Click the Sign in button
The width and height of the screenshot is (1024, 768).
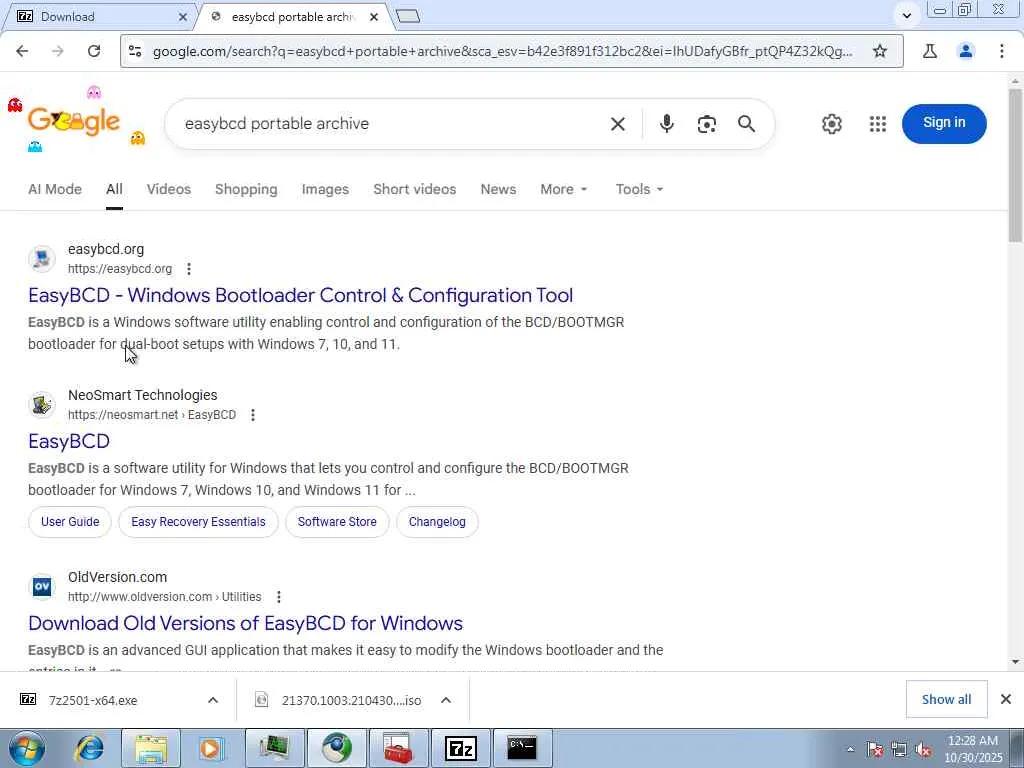[x=944, y=123]
